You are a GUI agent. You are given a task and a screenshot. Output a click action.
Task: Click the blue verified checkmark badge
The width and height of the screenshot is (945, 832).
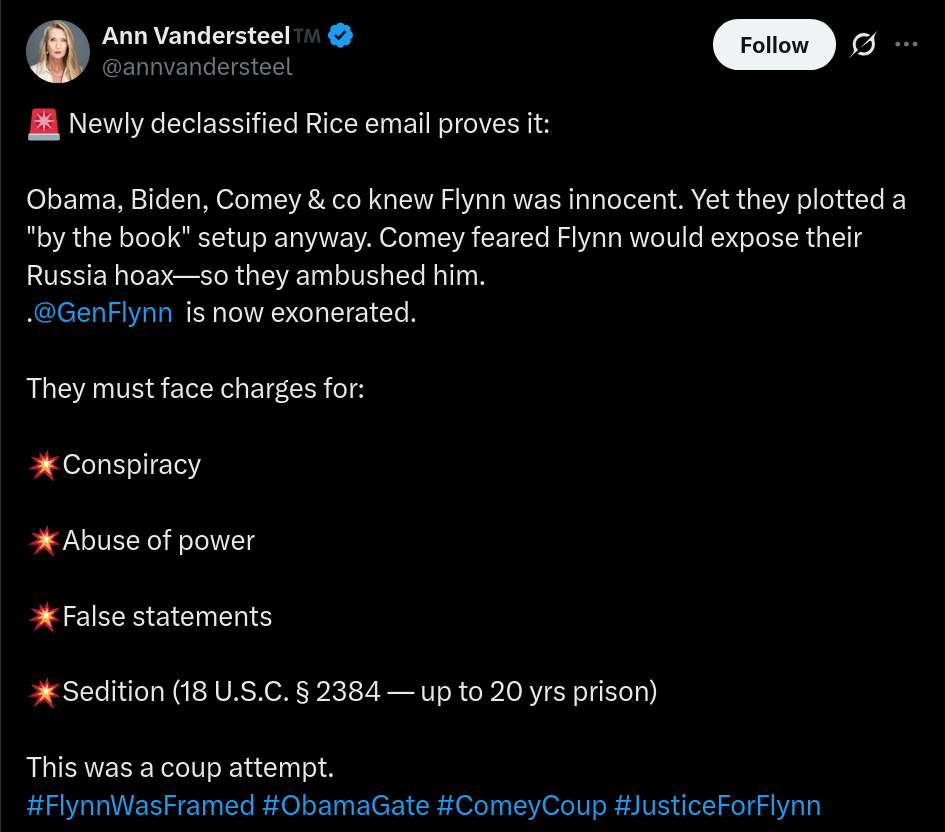pos(341,36)
